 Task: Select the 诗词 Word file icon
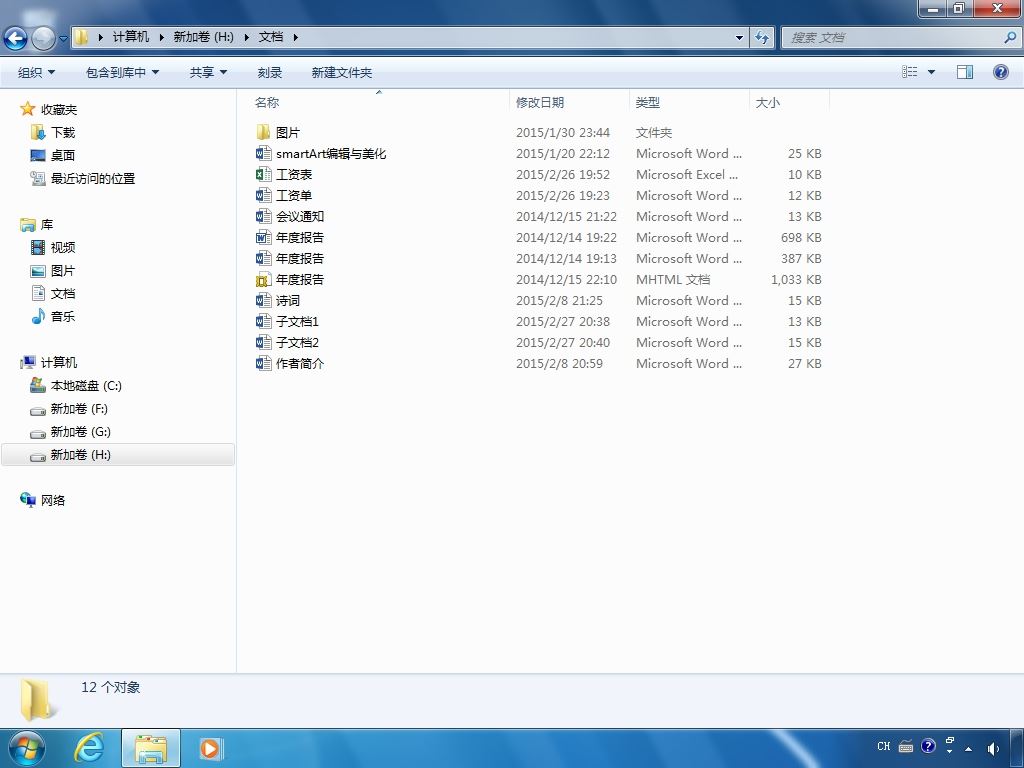pyautogui.click(x=263, y=300)
